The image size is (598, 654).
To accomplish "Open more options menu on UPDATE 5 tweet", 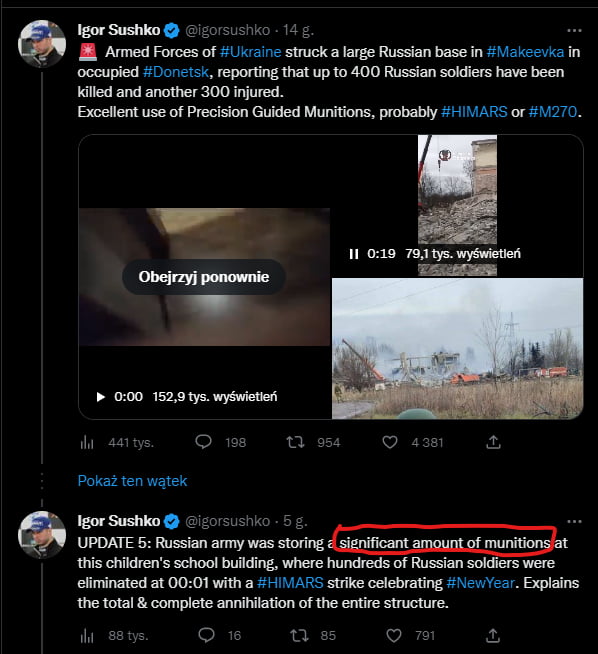I will point(574,521).
